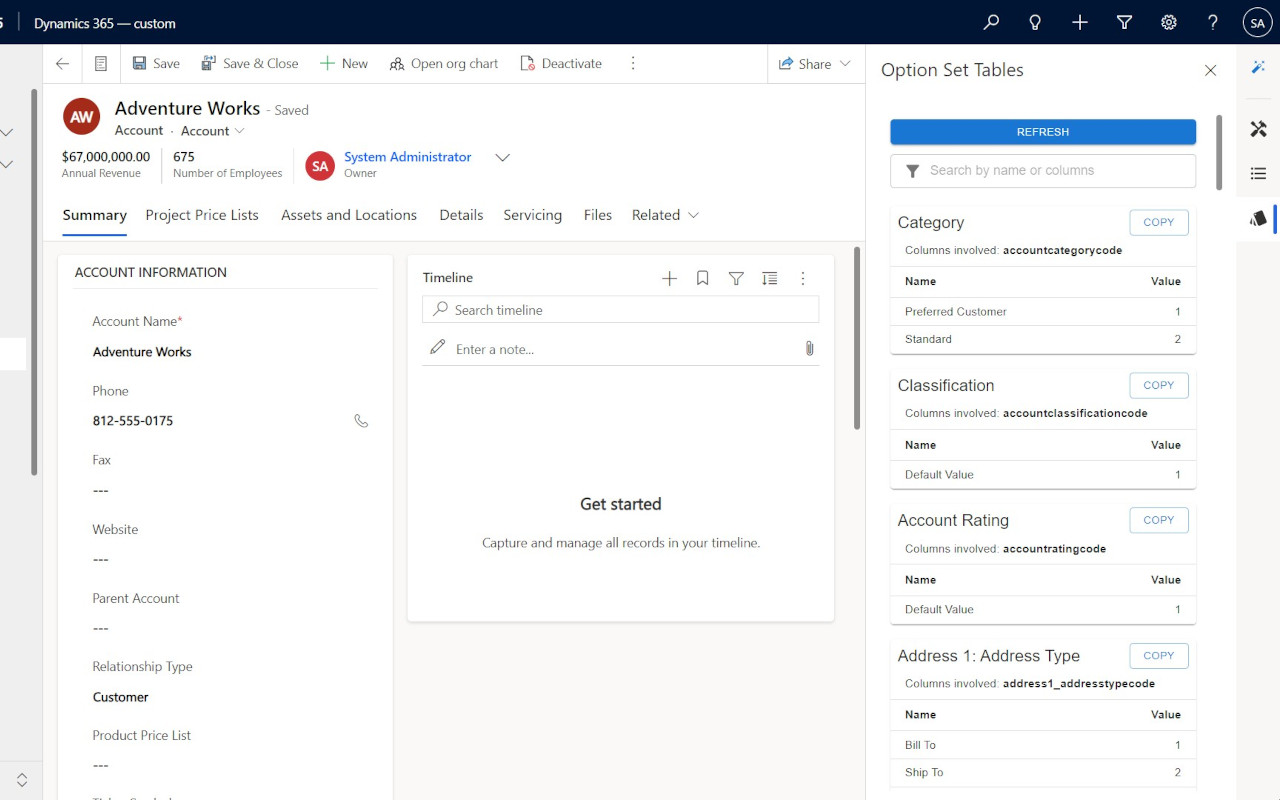Click the Relationship Type value Customer
The width and height of the screenshot is (1280, 800).
121,697
